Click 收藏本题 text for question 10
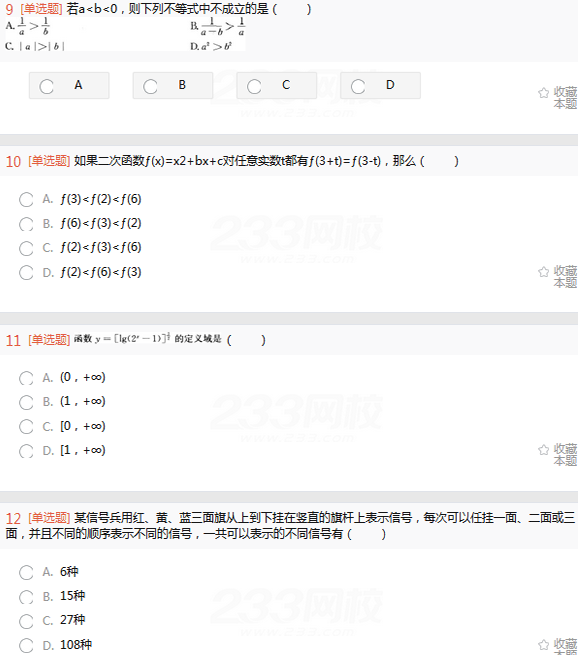Viewport: 585px width, 658px height. click(x=565, y=277)
